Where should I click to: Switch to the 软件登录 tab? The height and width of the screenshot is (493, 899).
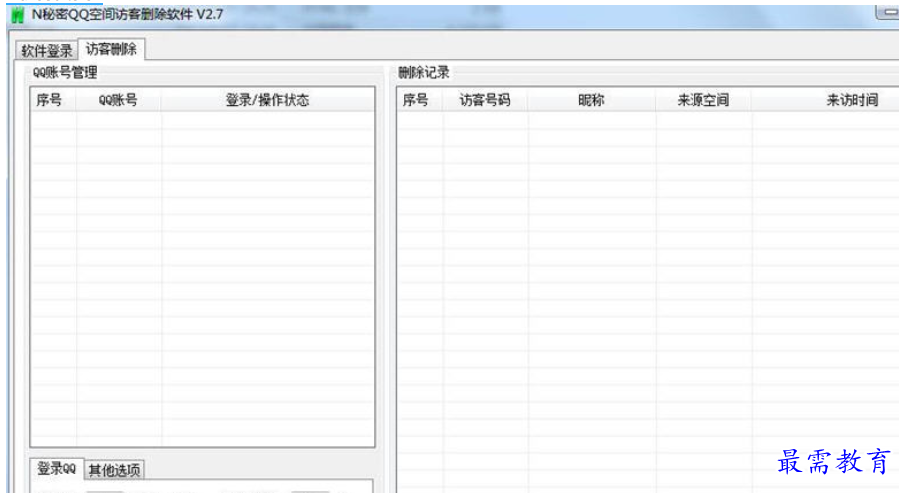[47, 50]
